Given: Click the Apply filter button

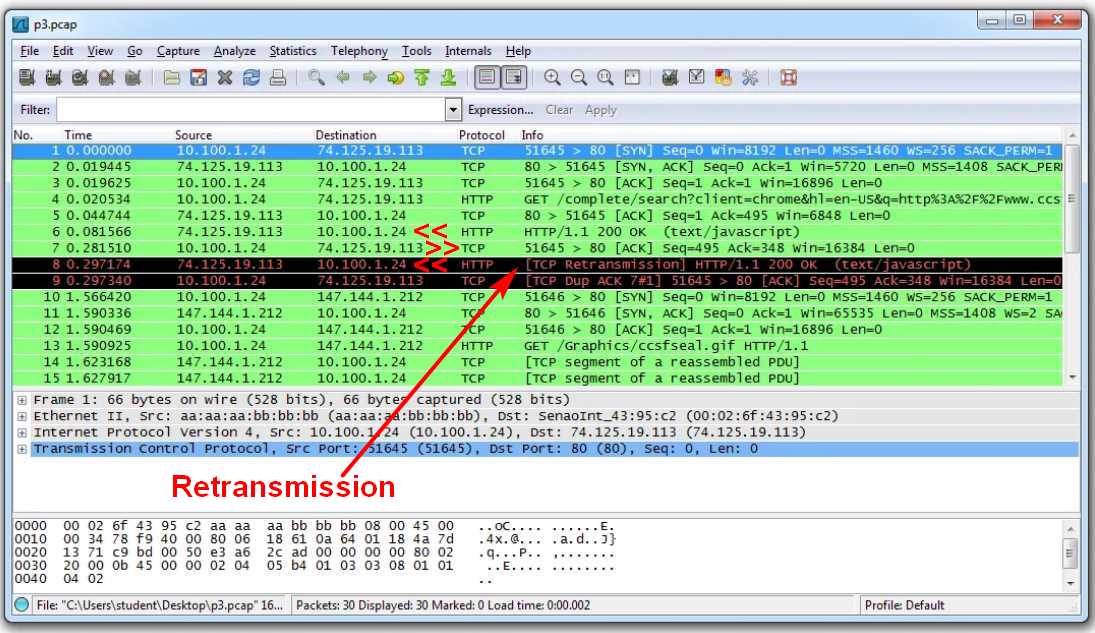Looking at the screenshot, I should (600, 110).
